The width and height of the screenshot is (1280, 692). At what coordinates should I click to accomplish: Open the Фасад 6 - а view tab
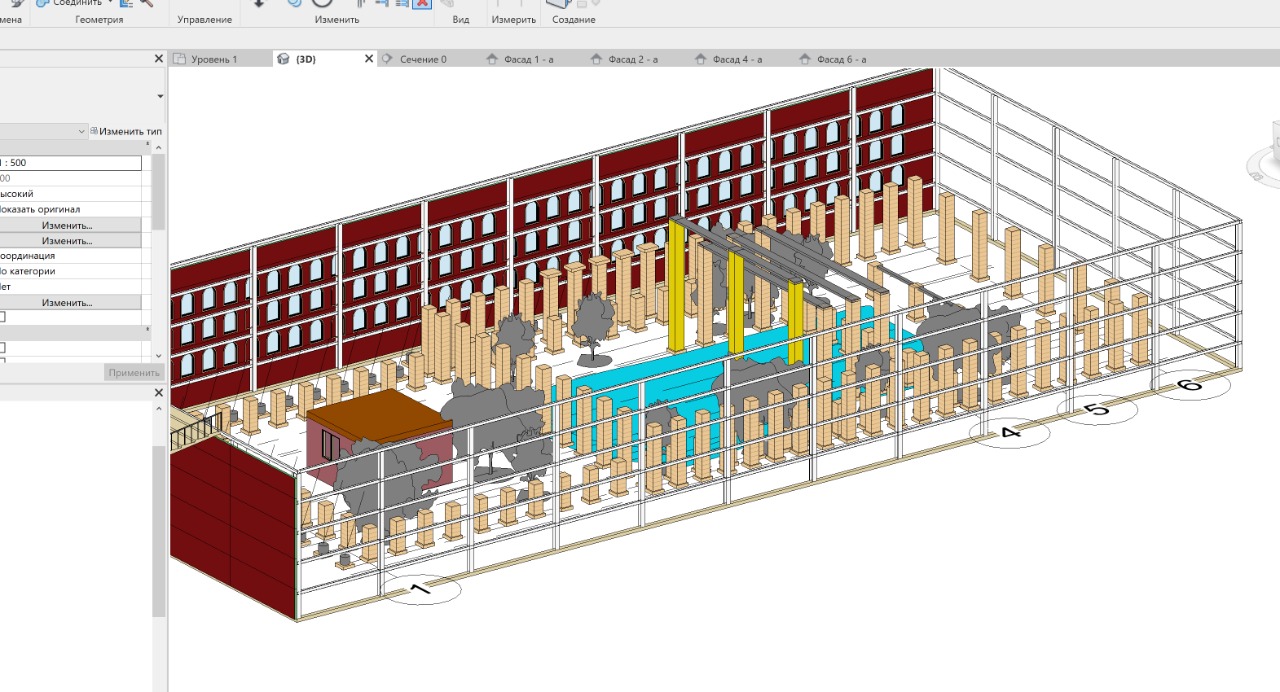click(841, 59)
